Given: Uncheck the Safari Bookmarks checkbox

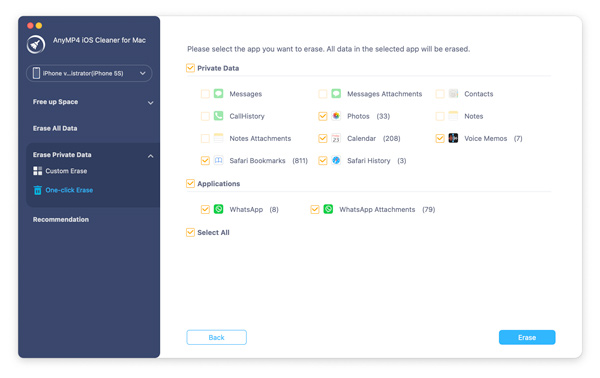Looking at the screenshot, I should 205,161.
